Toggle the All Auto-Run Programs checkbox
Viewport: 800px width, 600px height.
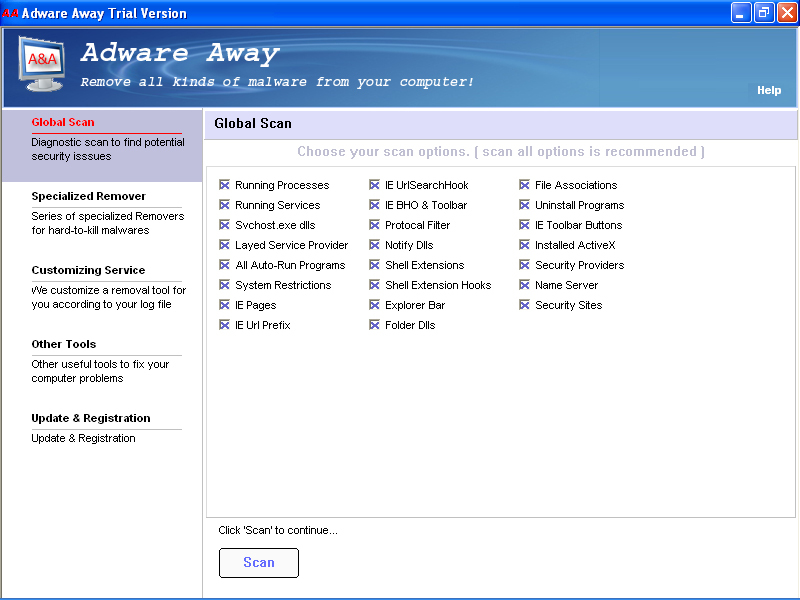click(x=224, y=265)
